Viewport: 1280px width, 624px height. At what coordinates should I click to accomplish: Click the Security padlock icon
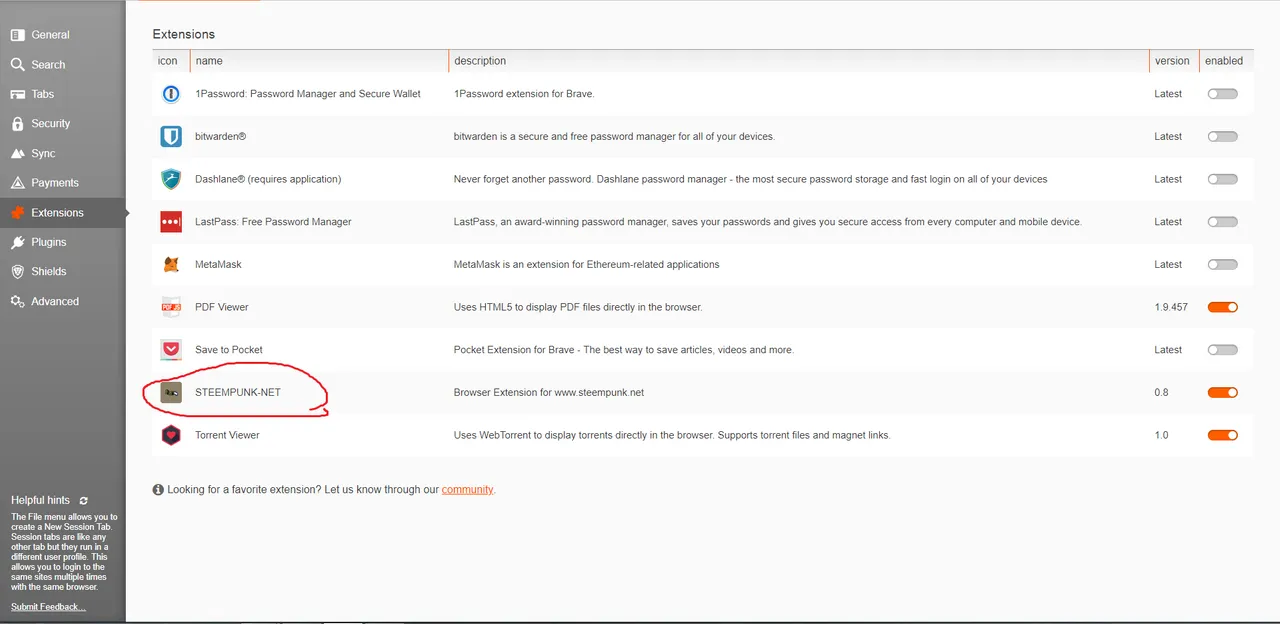17,124
